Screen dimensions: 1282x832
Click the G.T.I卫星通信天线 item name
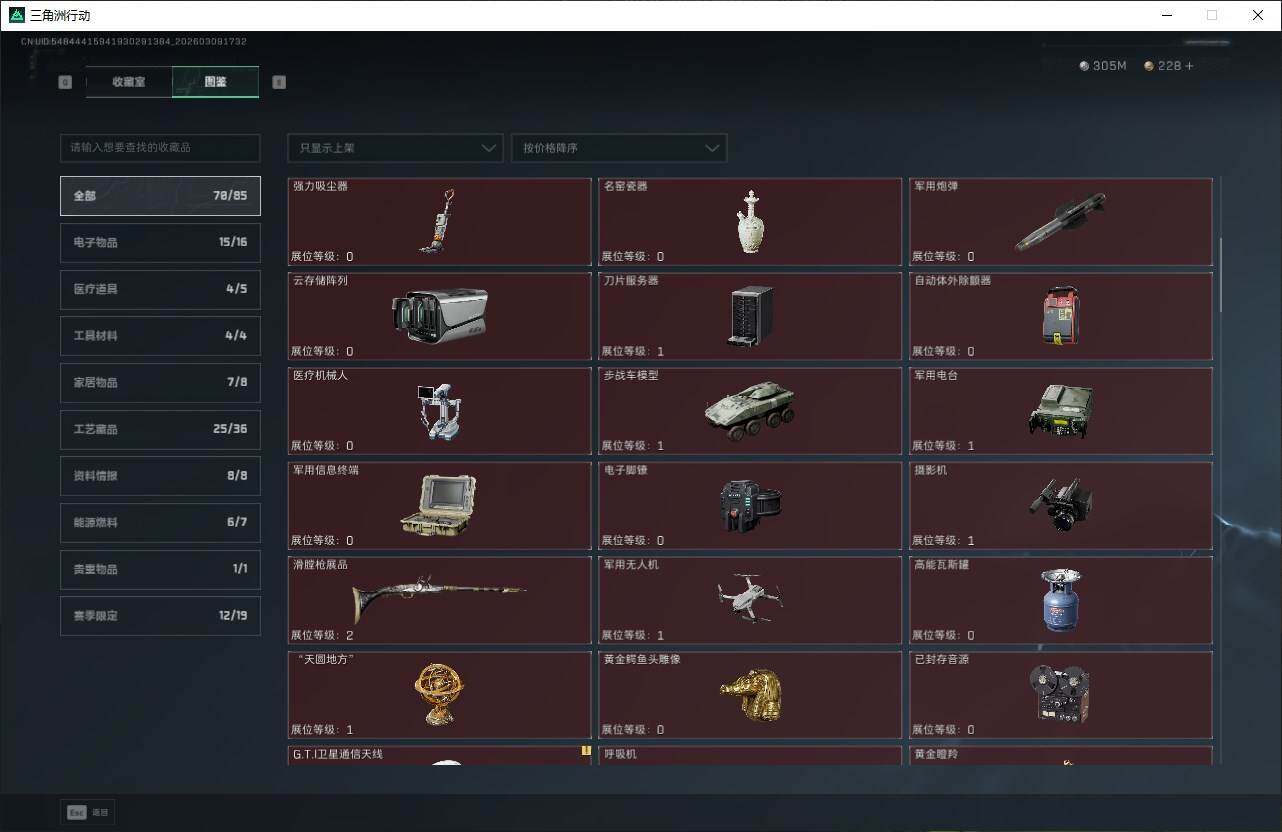click(x=338, y=754)
